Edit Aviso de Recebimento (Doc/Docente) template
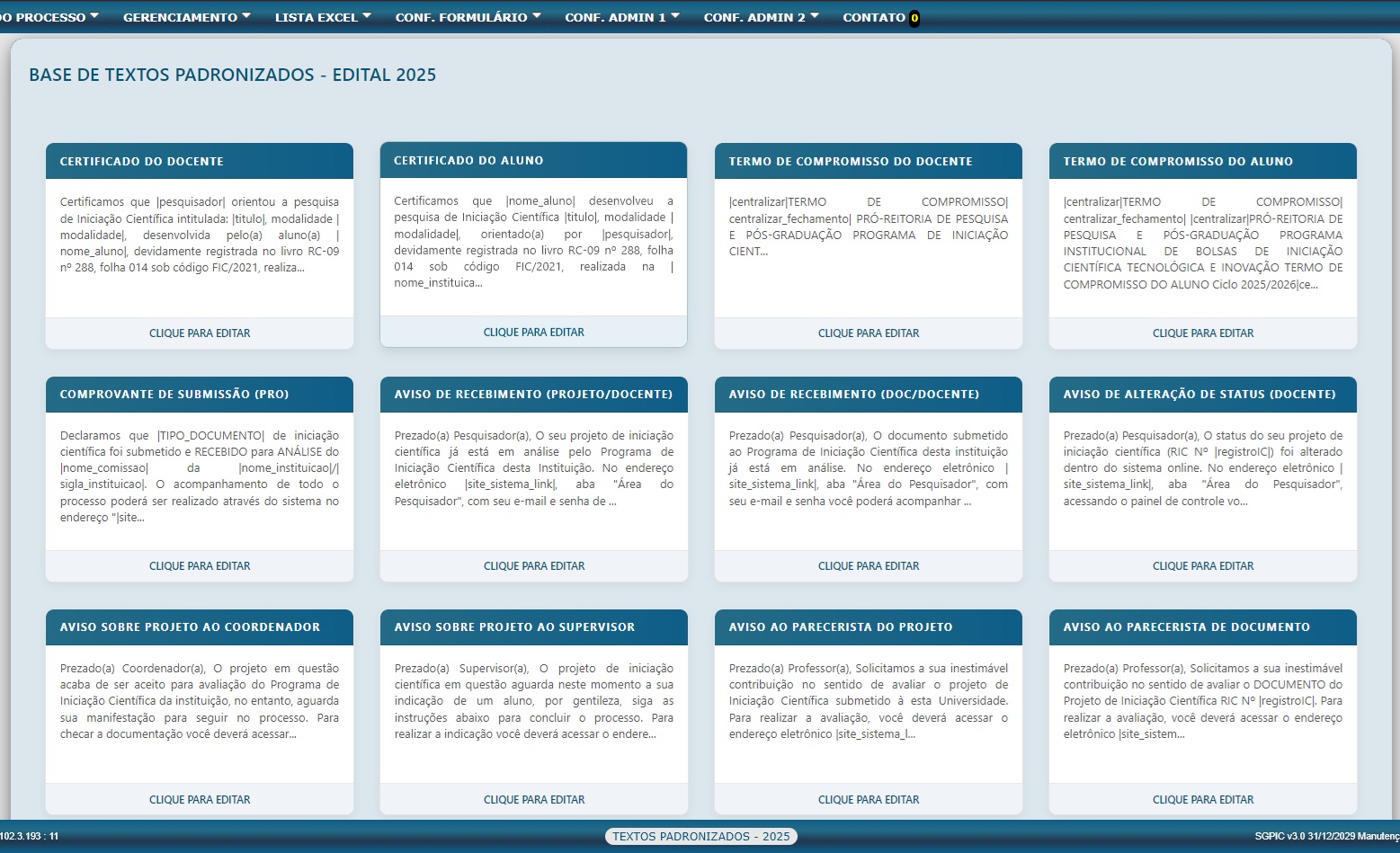The width and height of the screenshot is (1400, 853). (x=869, y=566)
